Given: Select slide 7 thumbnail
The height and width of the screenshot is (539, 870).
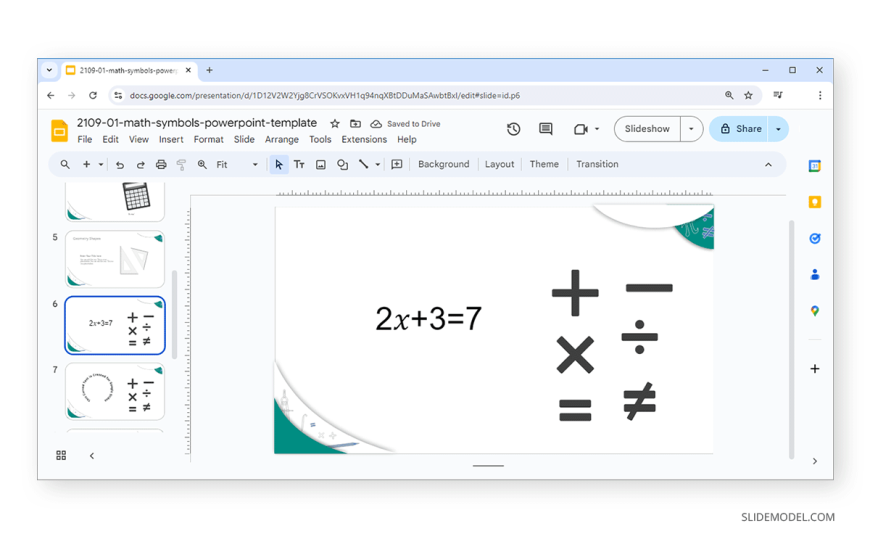Looking at the screenshot, I should pyautogui.click(x=115, y=391).
